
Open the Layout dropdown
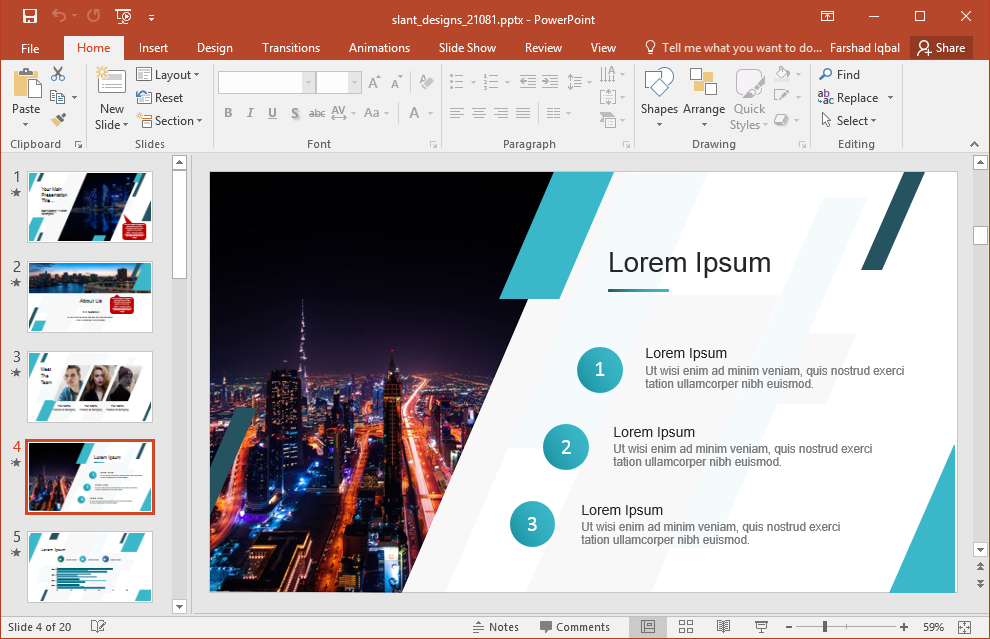(169, 74)
